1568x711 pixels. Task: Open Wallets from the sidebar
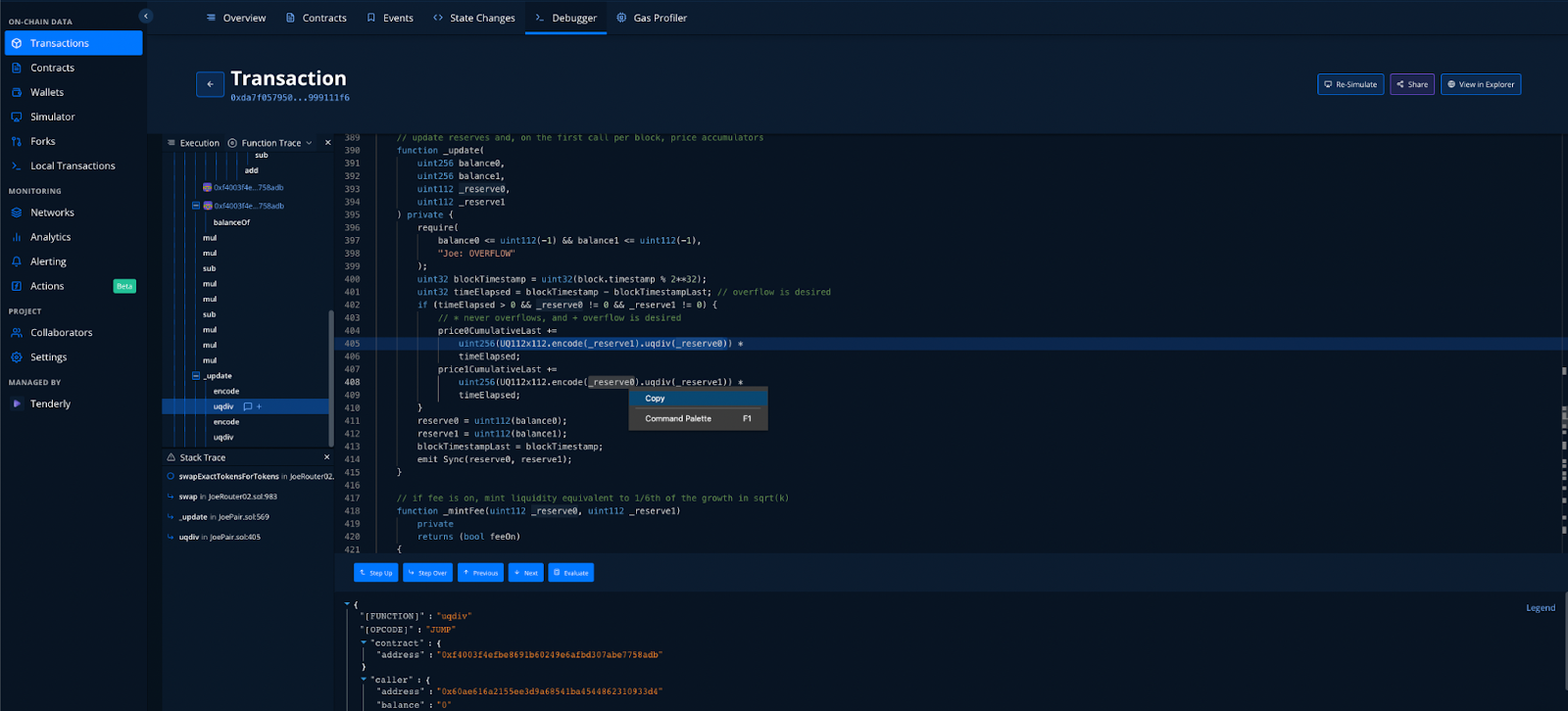coord(46,92)
